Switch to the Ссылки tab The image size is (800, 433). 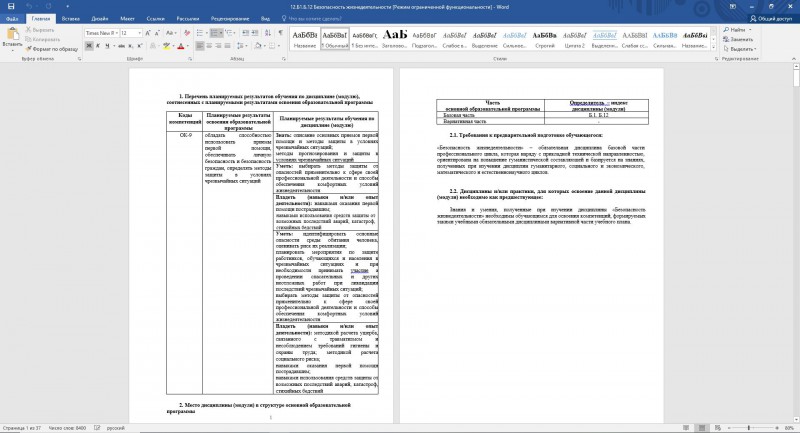click(x=156, y=19)
